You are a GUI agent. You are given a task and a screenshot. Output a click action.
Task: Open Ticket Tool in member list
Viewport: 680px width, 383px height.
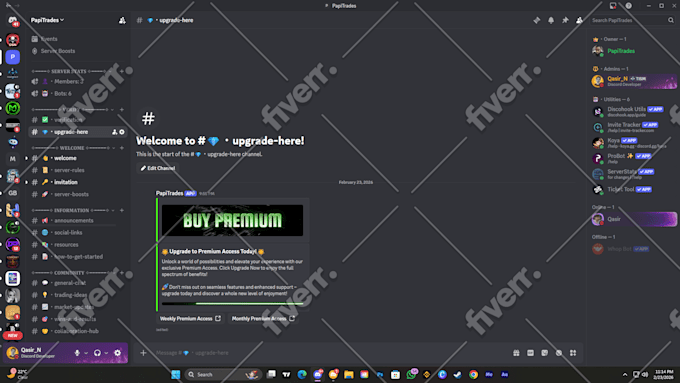(634, 190)
